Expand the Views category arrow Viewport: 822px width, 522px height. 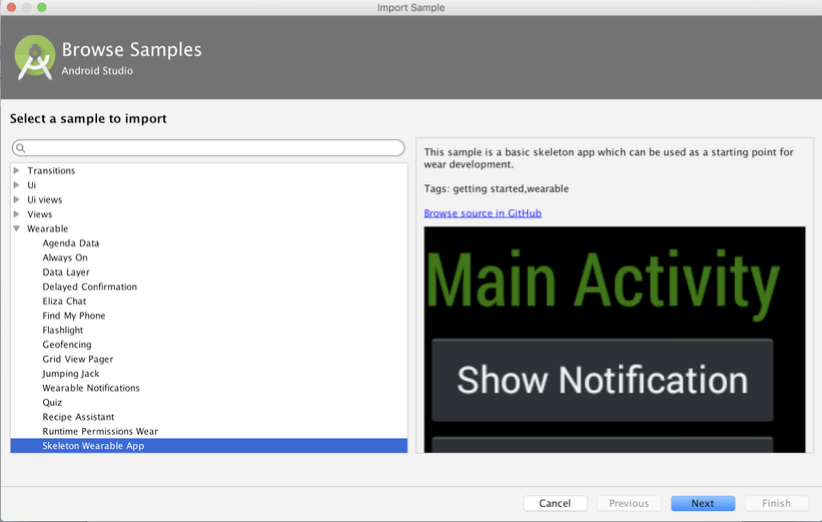17,214
